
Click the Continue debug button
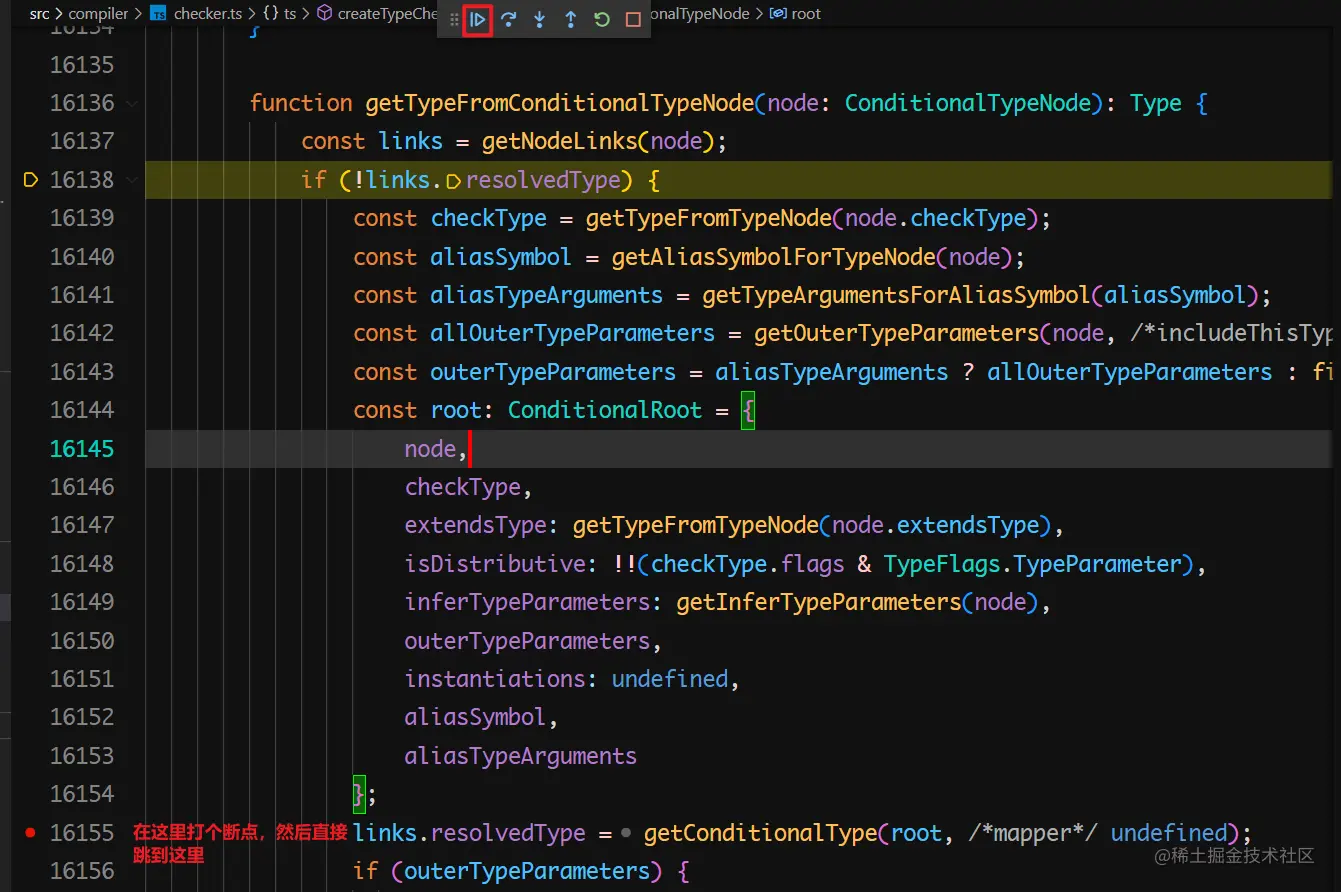pyautogui.click(x=478, y=19)
